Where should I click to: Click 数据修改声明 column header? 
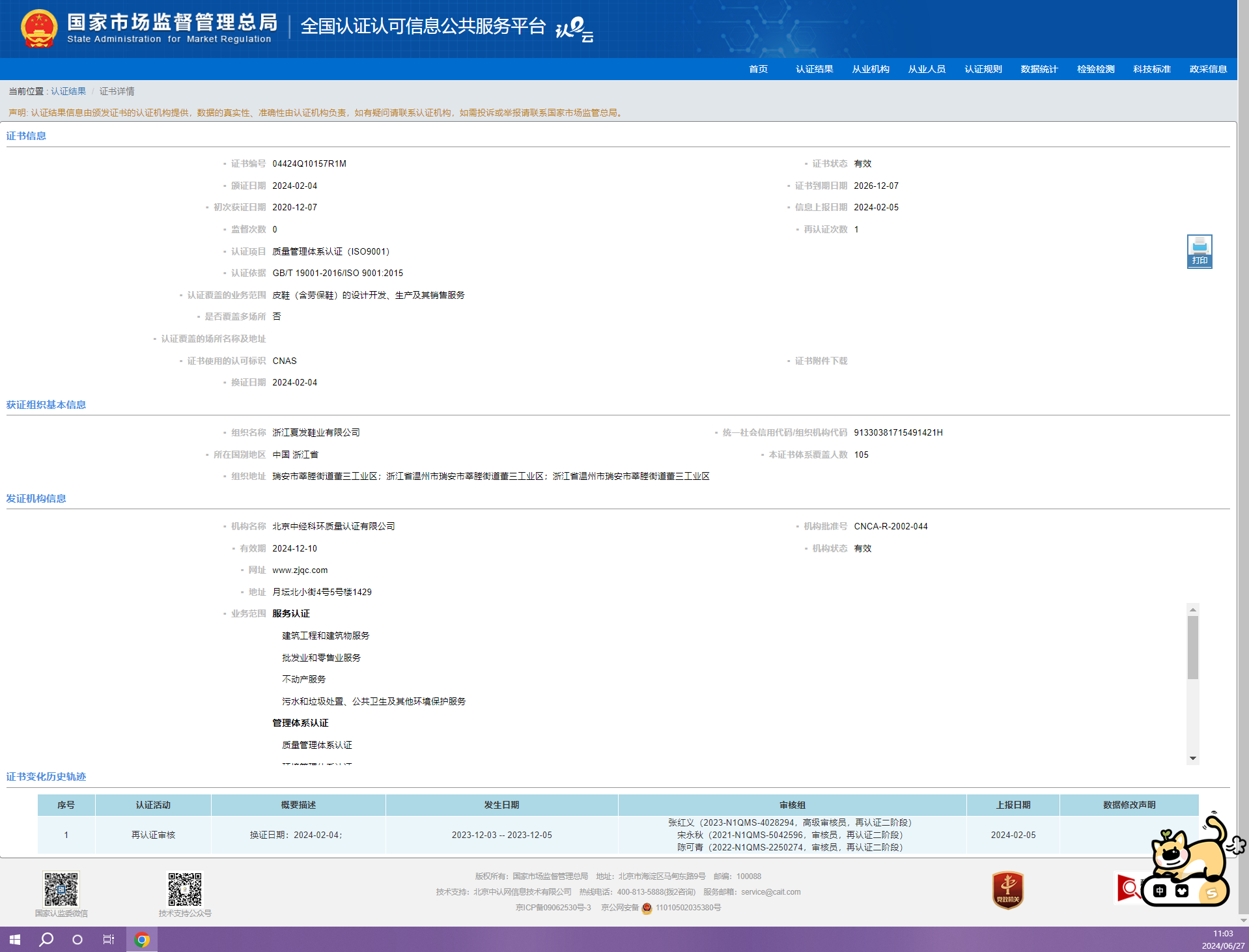1129,805
